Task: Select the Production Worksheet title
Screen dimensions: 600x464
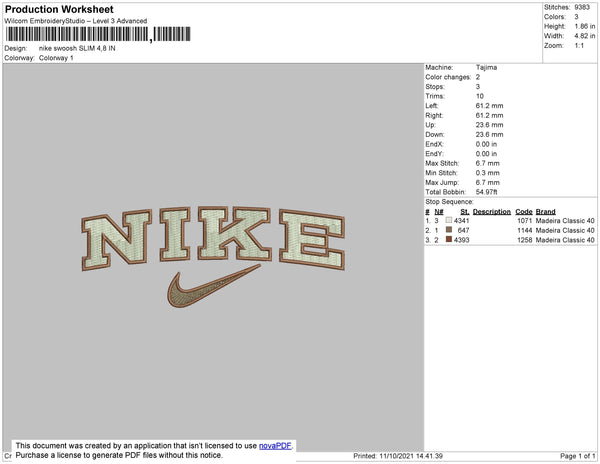Action: [59, 9]
